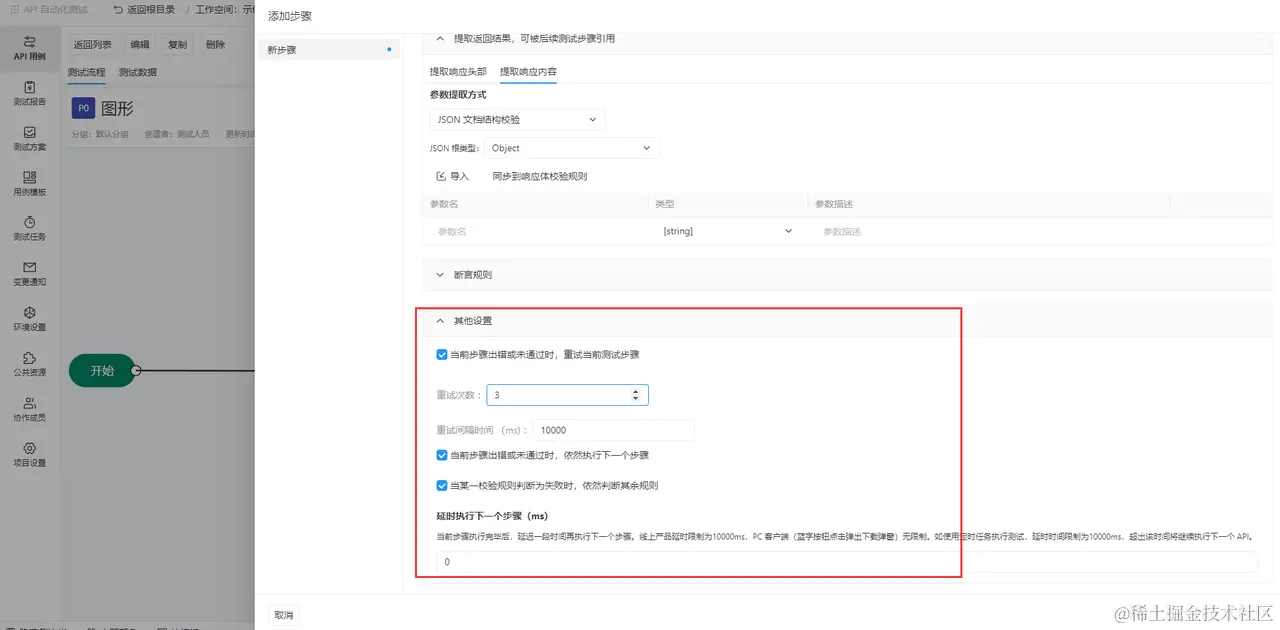Open 项目设置 sidebar icon
1280x630 pixels.
tap(30, 453)
